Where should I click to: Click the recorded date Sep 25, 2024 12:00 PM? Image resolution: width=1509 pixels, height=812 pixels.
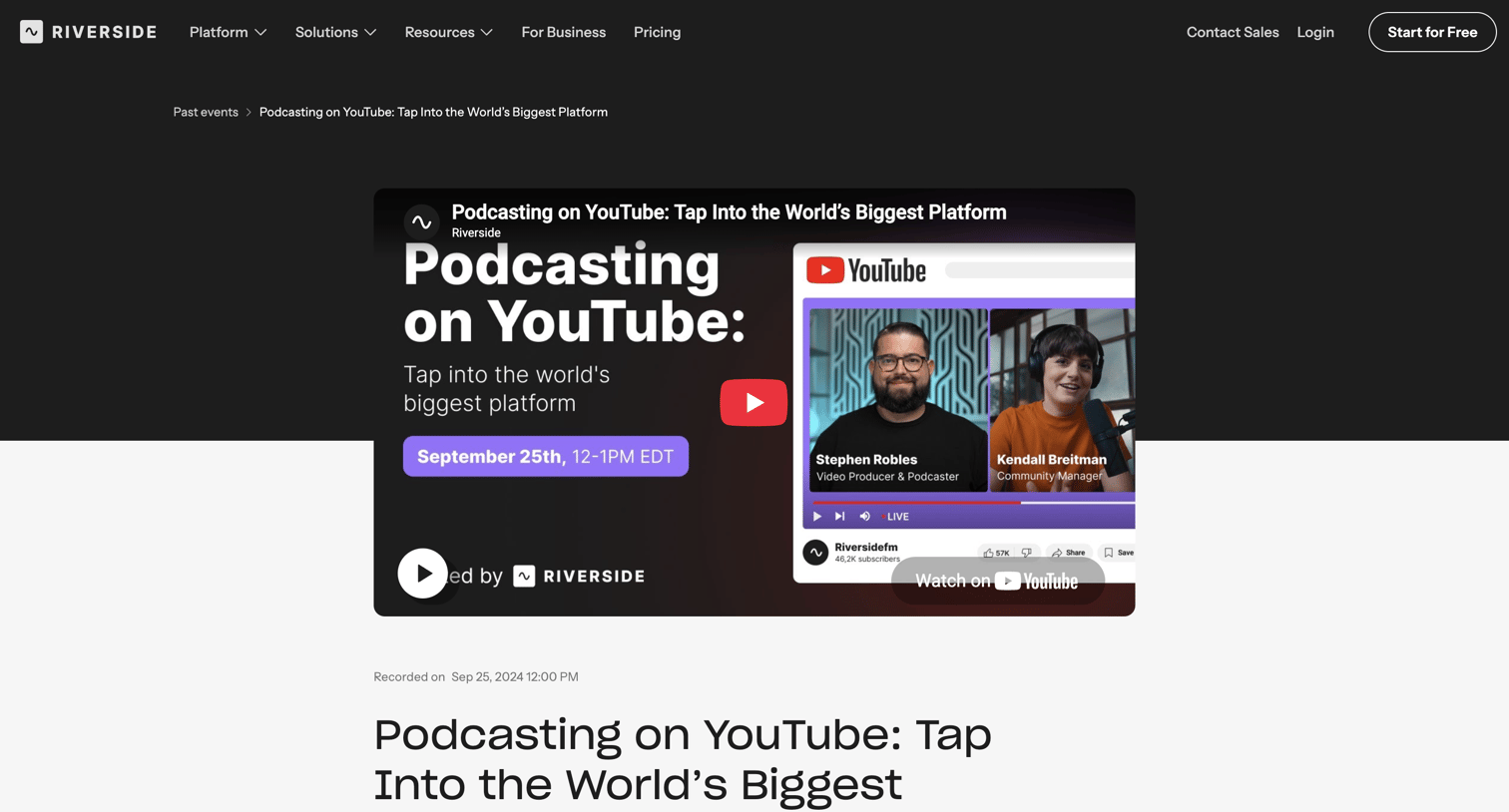click(515, 676)
